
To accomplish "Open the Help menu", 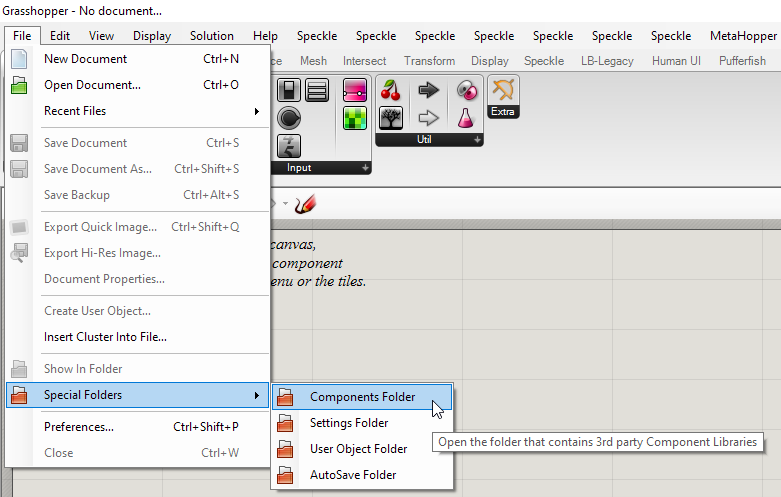I will click(x=265, y=36).
